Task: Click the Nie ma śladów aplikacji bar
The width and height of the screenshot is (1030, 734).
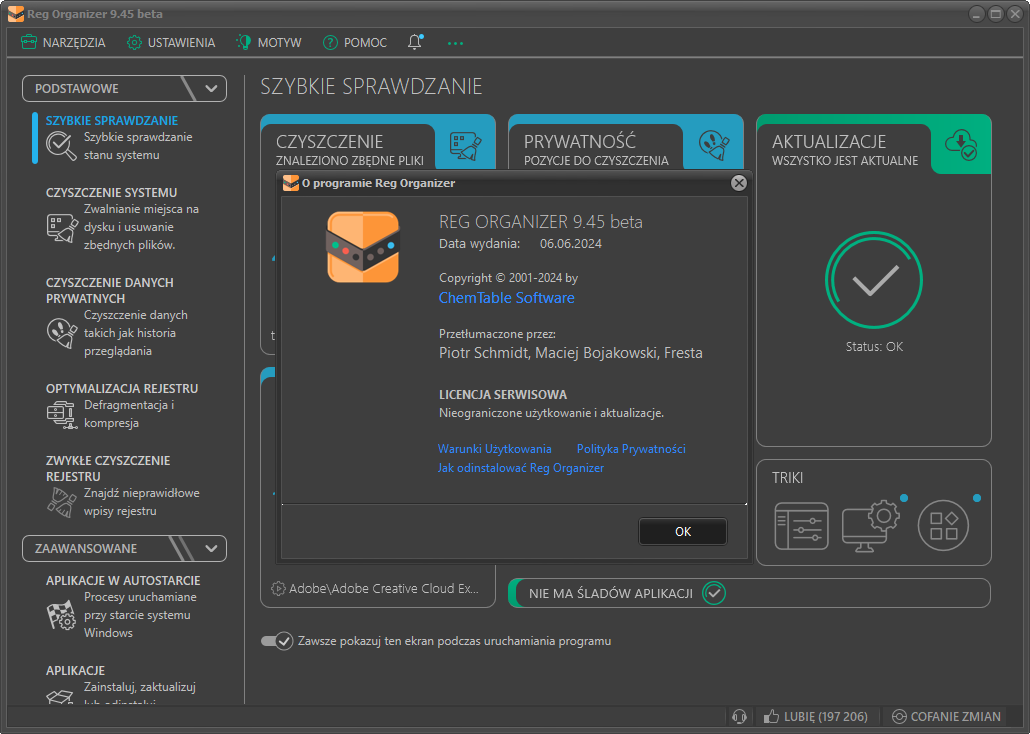Action: point(750,593)
